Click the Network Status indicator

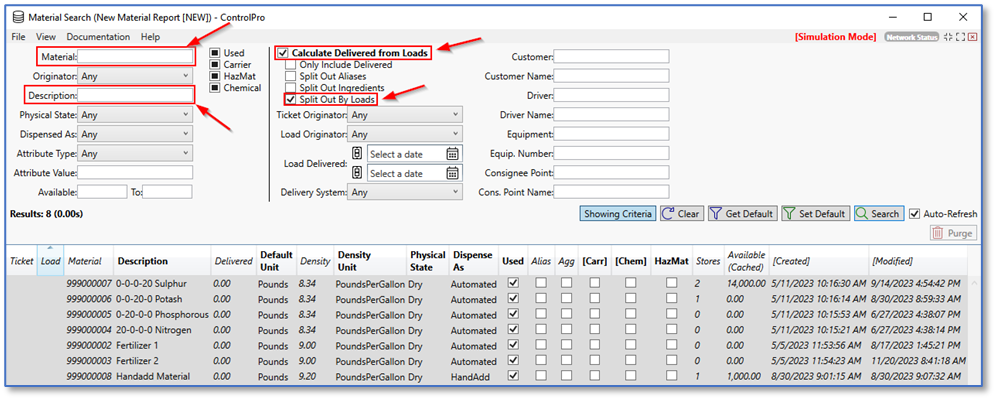coord(904,37)
